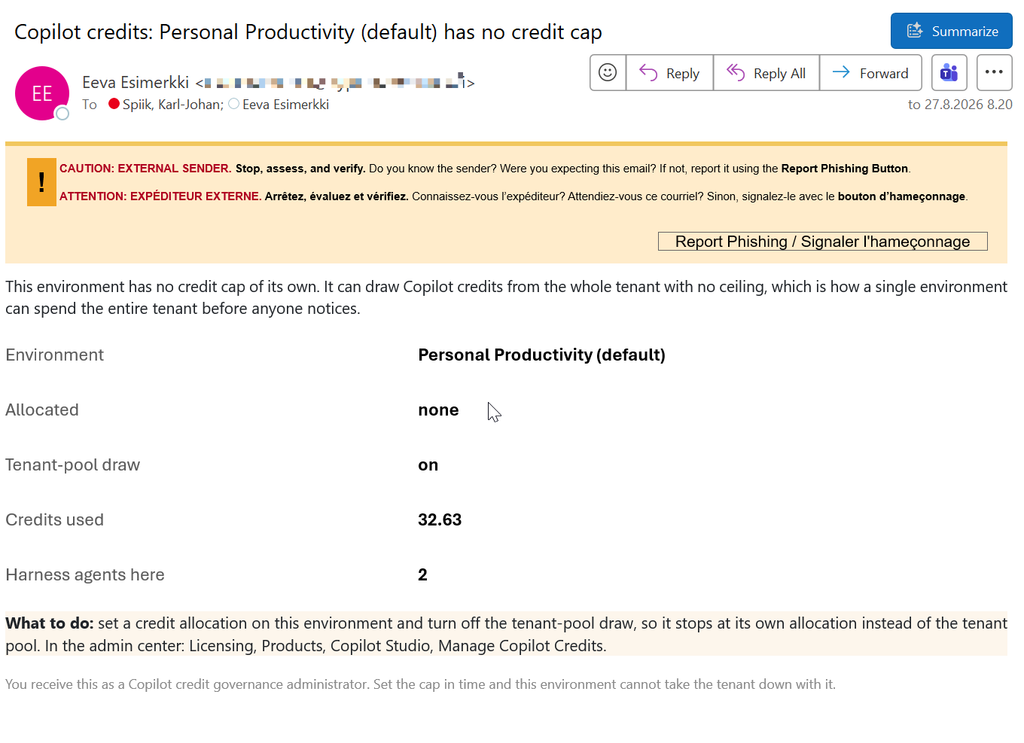Click the email subject title
1024x743 pixels.
click(x=308, y=32)
